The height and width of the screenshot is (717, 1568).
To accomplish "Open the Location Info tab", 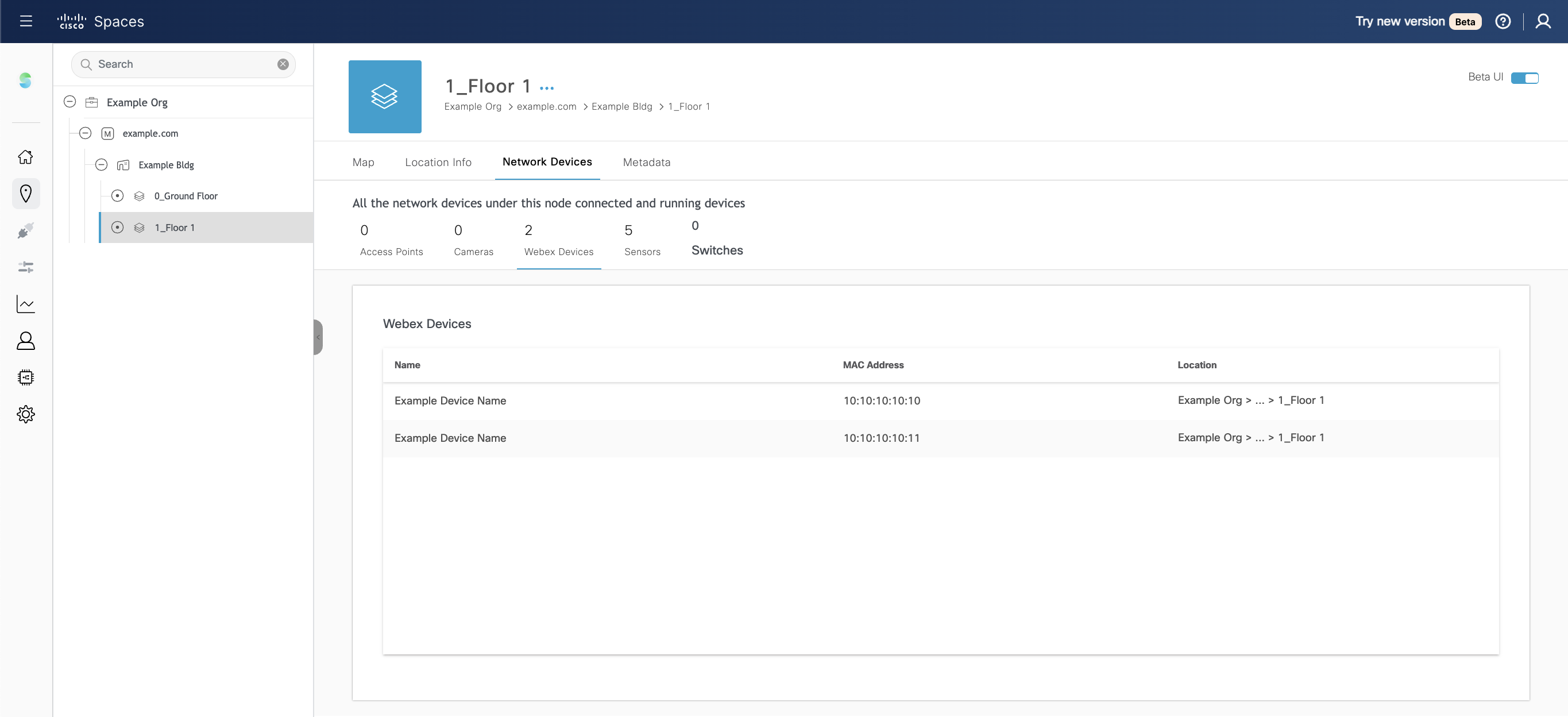I will 438,162.
